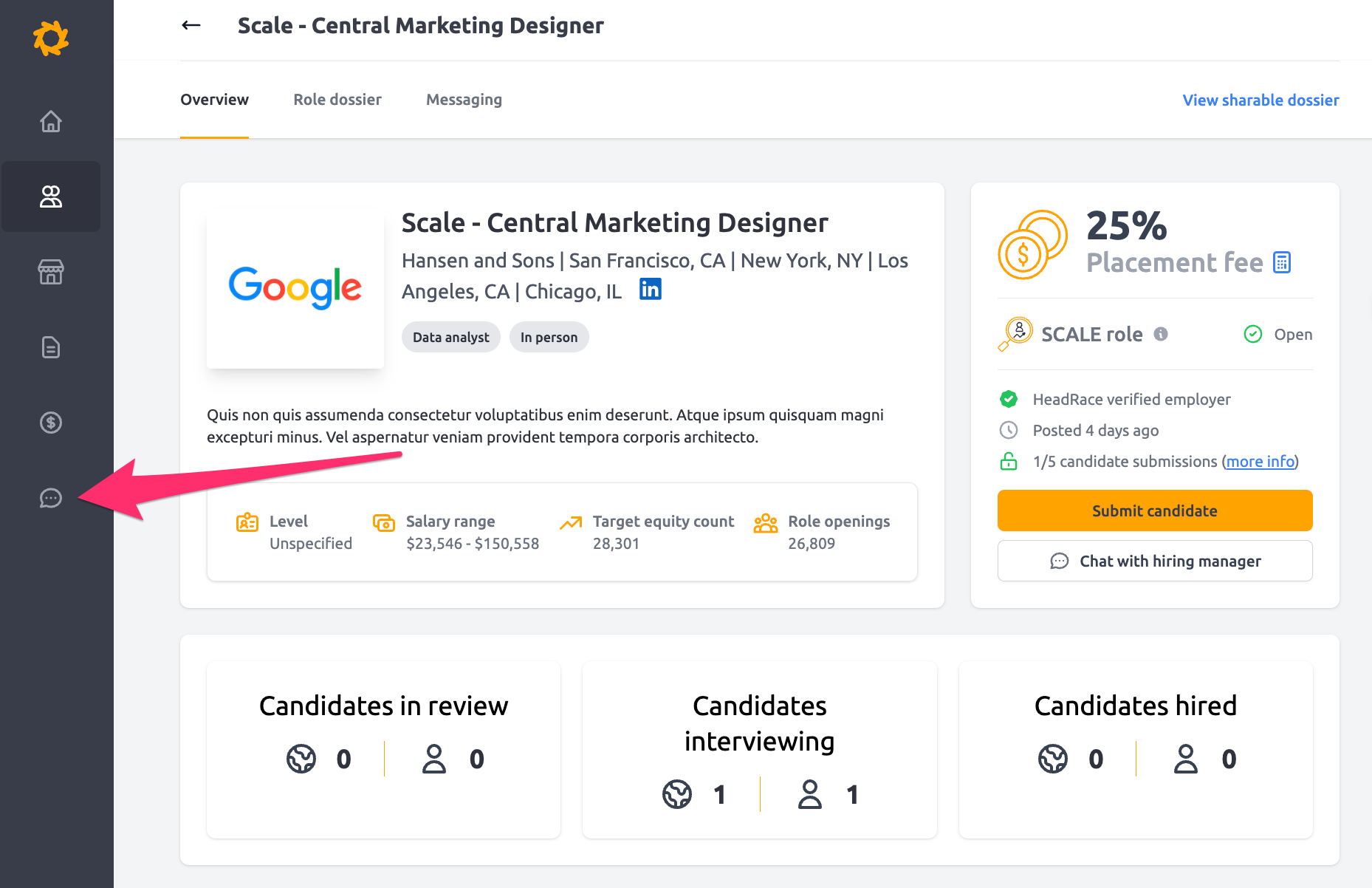Open the documents icon in sidebar
Viewport: 1372px width, 888px height.
click(x=51, y=347)
